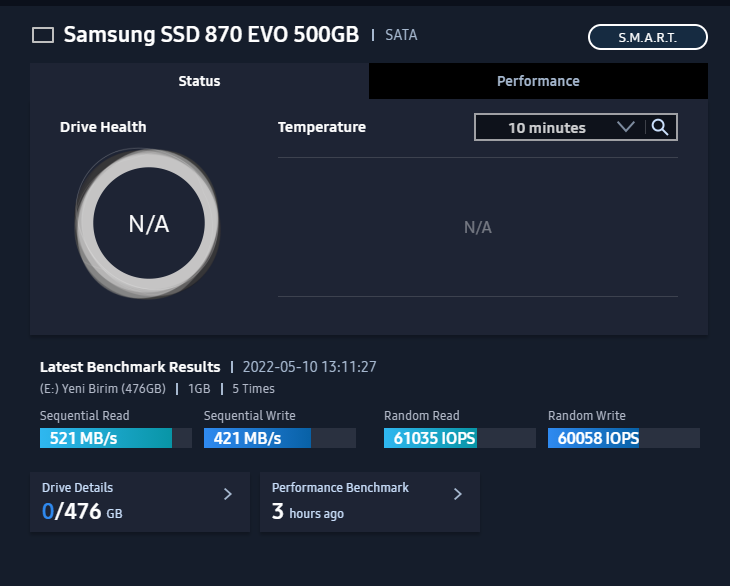Open the Performance Benchmark card

pyautogui.click(x=370, y=502)
